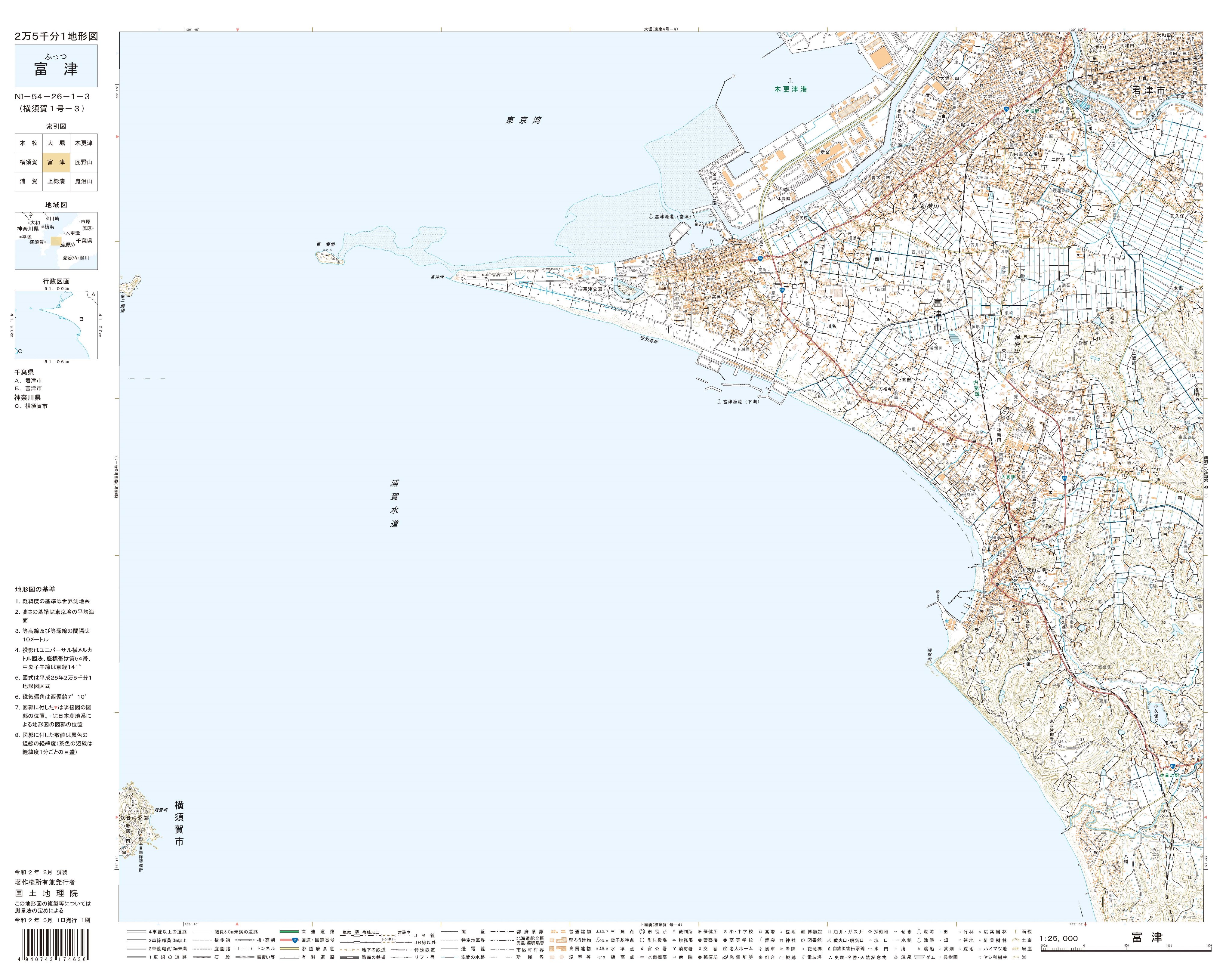
Task: Select the 本牧 cell in the index map
Action: coord(29,143)
